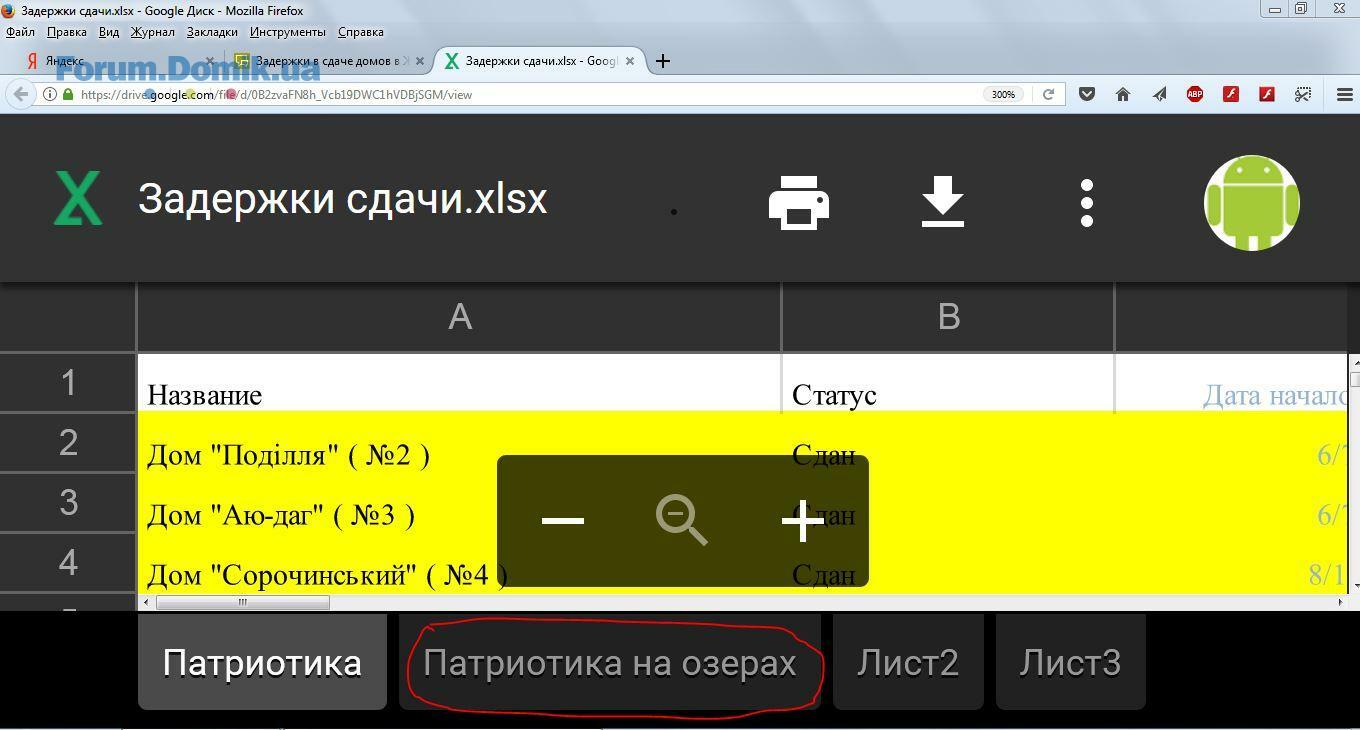Open the Лист3 sheet tab
The image size is (1360, 730).
pyautogui.click(x=1070, y=662)
